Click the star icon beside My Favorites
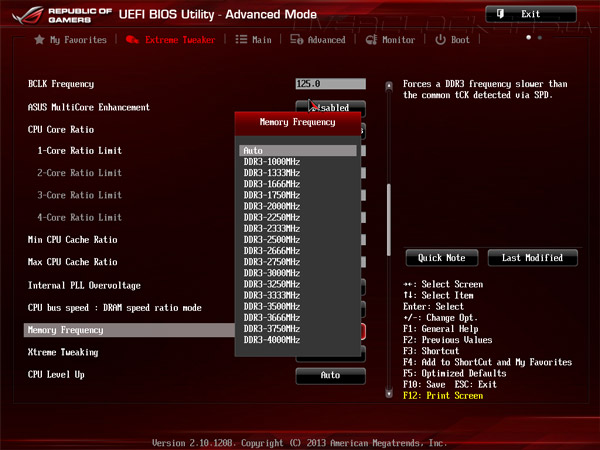Image resolution: width=600 pixels, height=450 pixels. click(x=39, y=39)
